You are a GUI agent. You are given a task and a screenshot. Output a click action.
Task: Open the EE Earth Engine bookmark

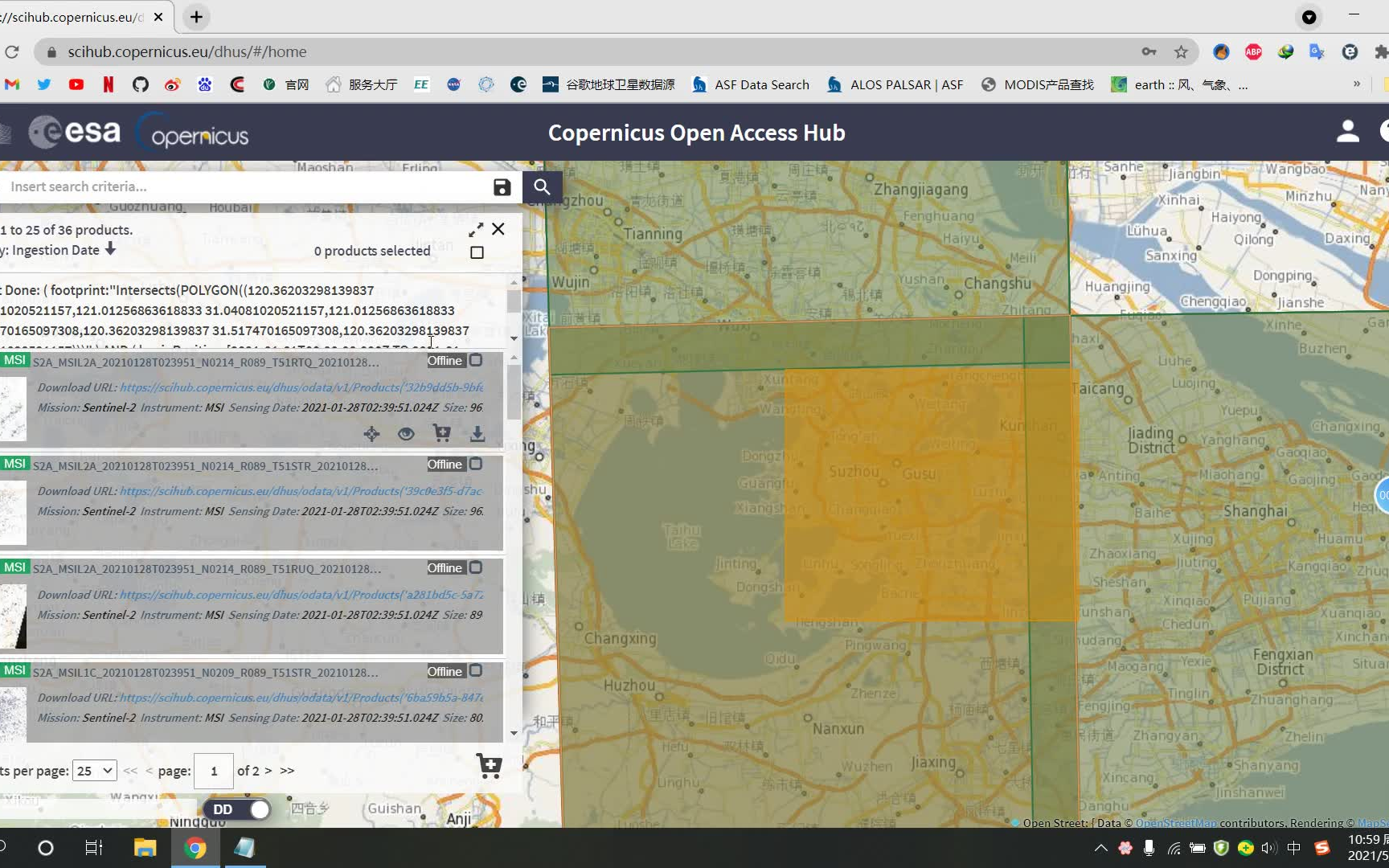(421, 84)
